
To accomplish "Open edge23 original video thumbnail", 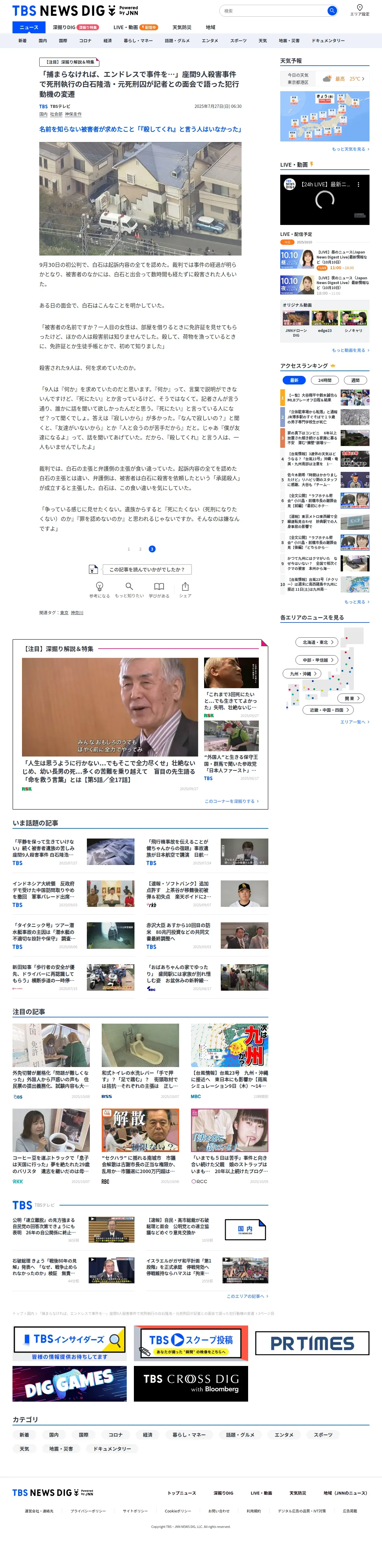I will pyautogui.click(x=325, y=318).
